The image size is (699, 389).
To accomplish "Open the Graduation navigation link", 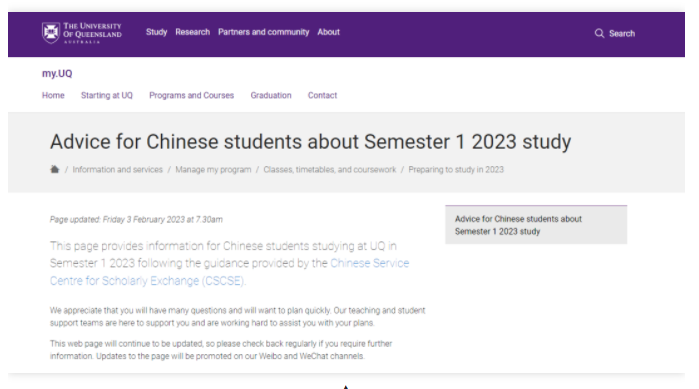I will 271,95.
